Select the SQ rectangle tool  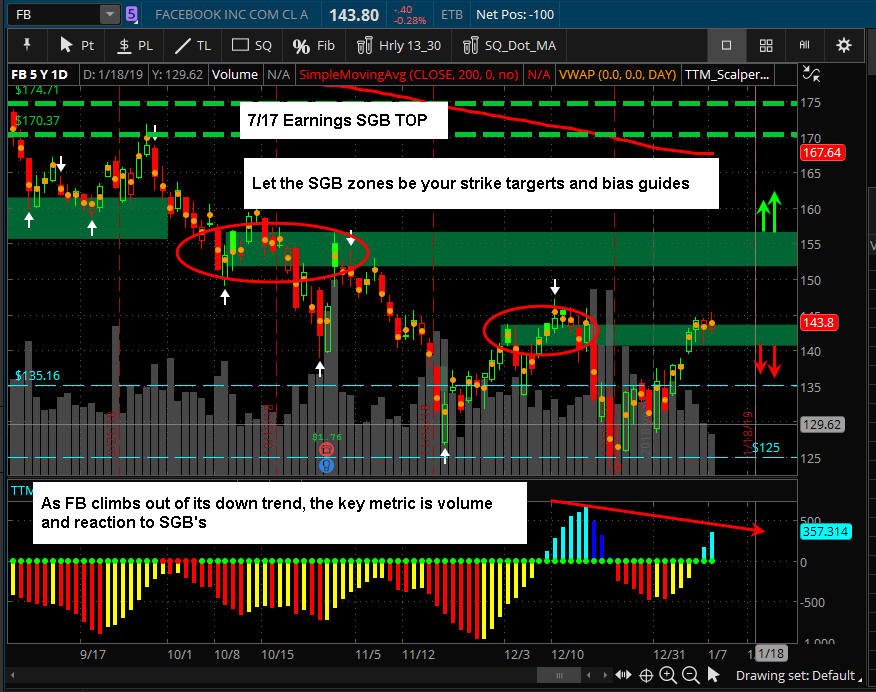click(x=251, y=45)
